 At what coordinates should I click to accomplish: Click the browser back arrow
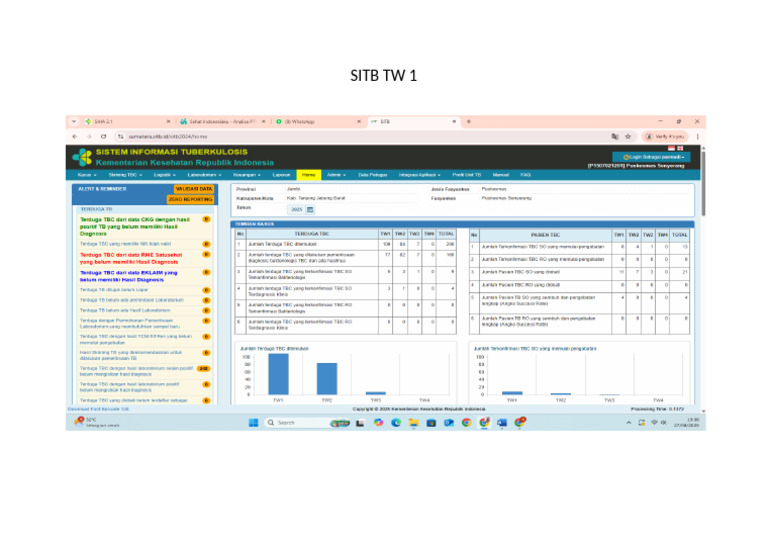[x=74, y=137]
